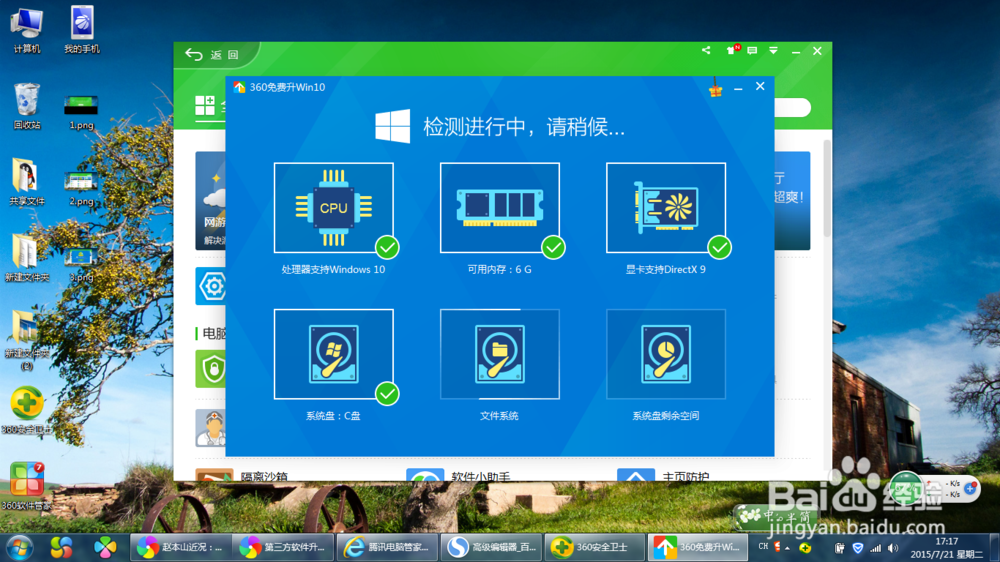Click the green 360 accelerate floating ball
The height and width of the screenshot is (562, 1000).
click(x=906, y=488)
